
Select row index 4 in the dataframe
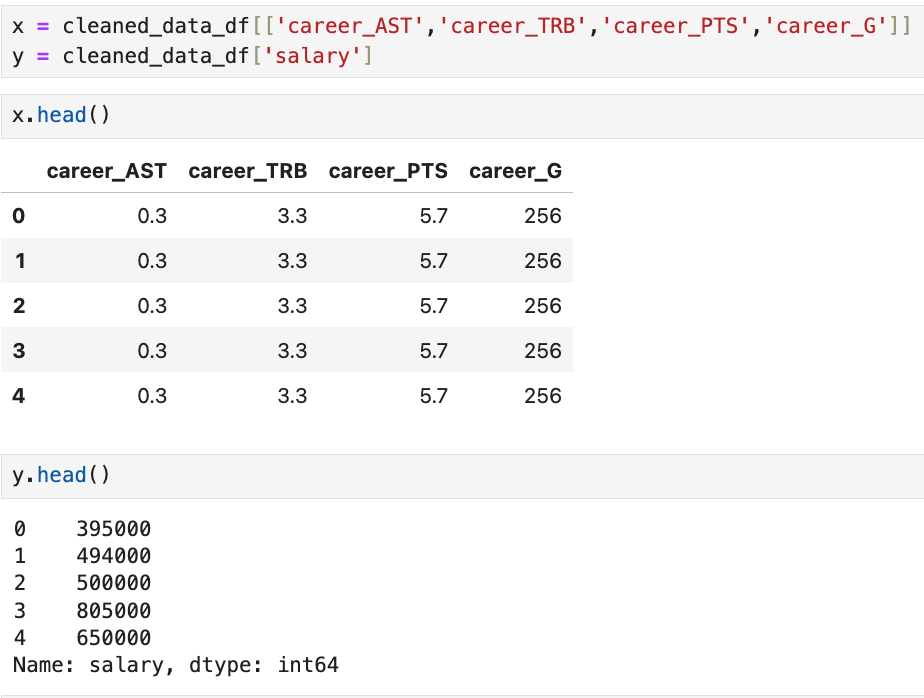pyautogui.click(x=18, y=396)
